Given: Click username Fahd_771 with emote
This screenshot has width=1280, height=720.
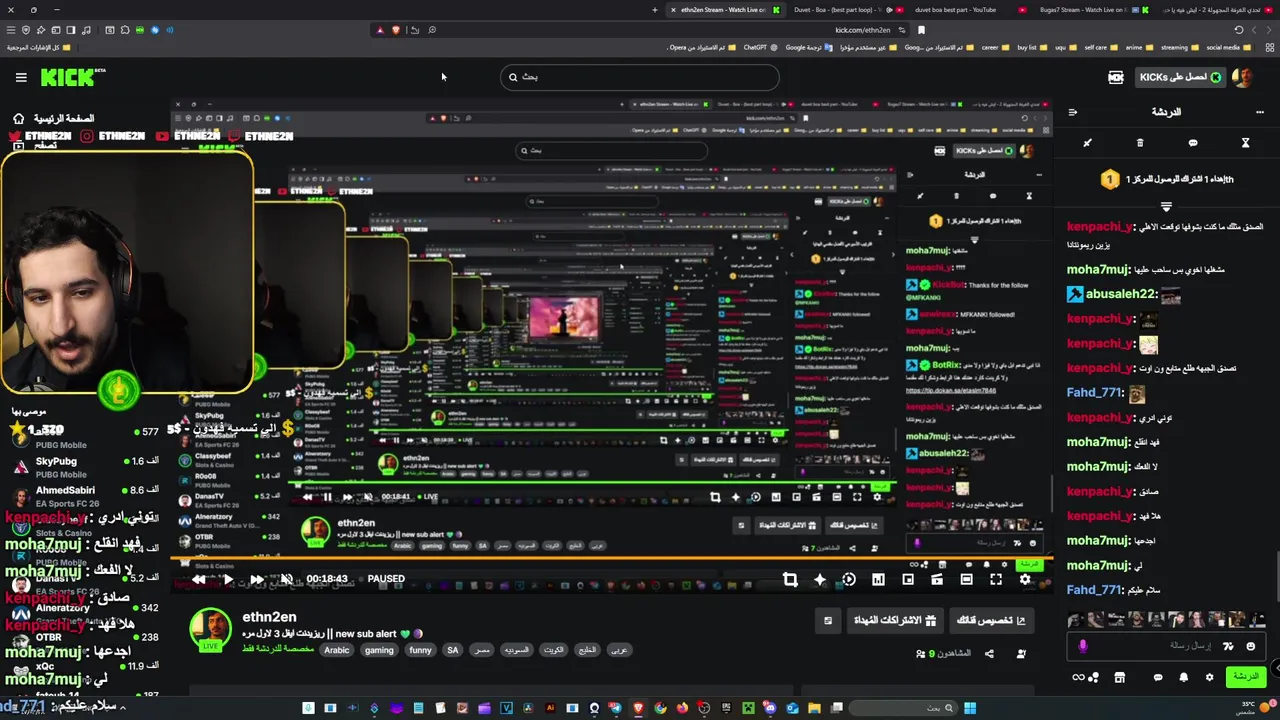Looking at the screenshot, I should (1094, 392).
